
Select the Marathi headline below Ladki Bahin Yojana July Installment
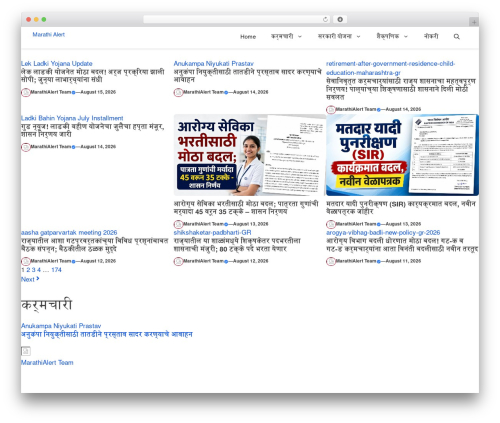(93, 130)
